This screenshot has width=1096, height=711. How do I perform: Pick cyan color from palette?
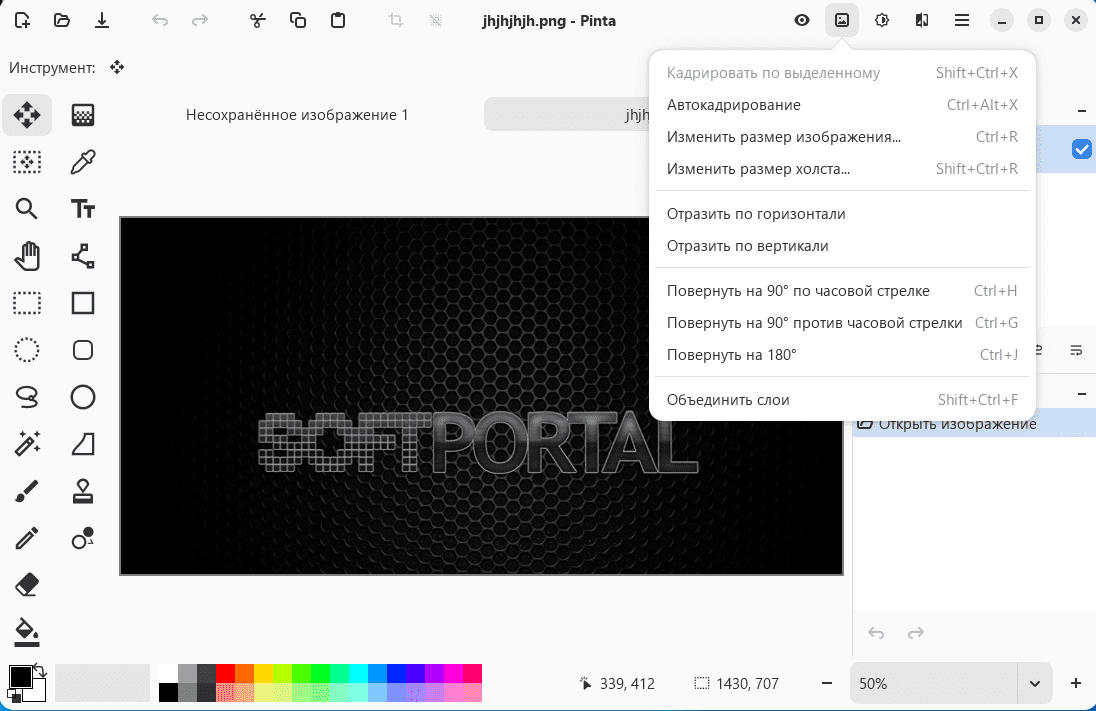(x=358, y=673)
